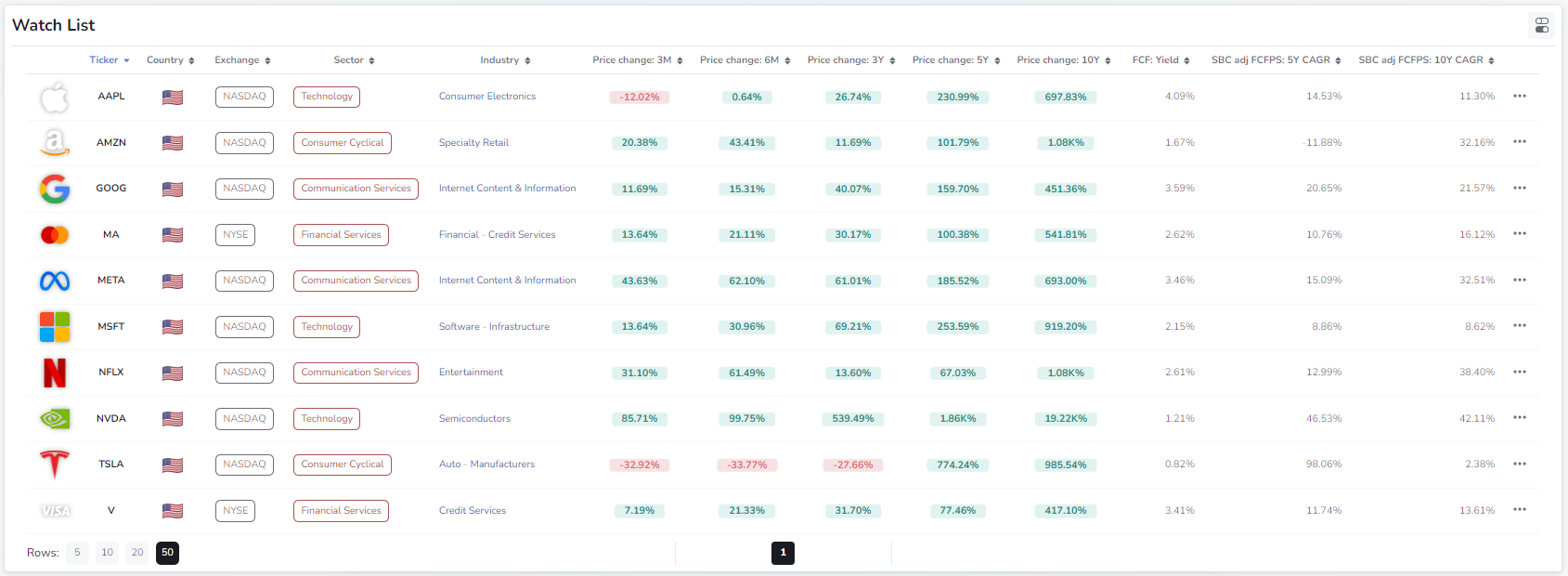Click the Meta logo in META row
Viewport: 1568px width, 576px height.
[x=55, y=281]
